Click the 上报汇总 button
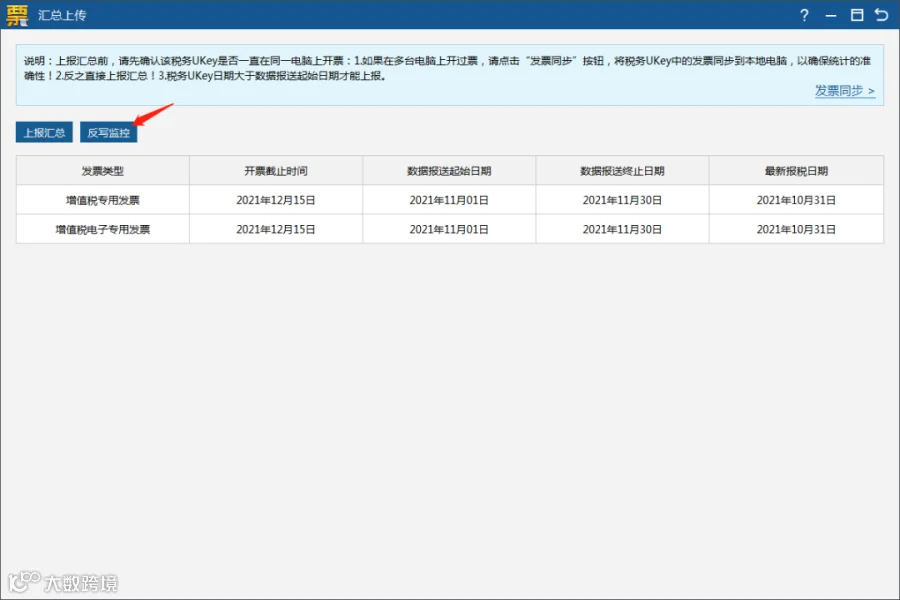Screen dimensions: 900x600 click(44, 133)
